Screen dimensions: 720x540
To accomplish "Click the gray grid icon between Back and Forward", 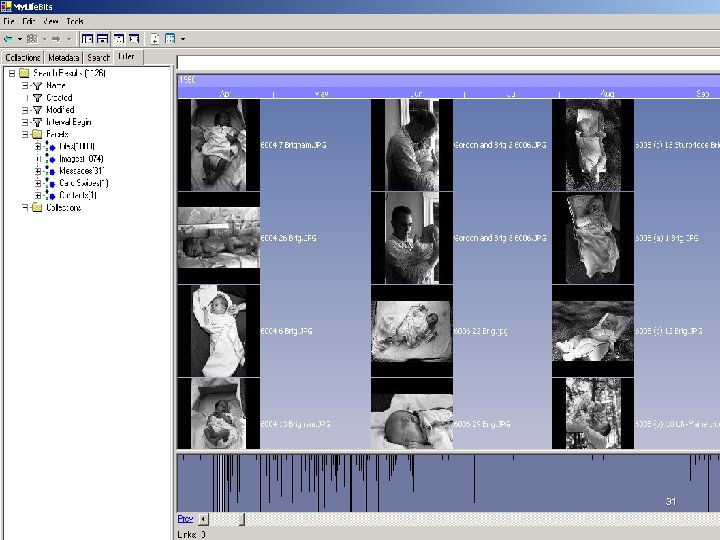I will 32,39.
